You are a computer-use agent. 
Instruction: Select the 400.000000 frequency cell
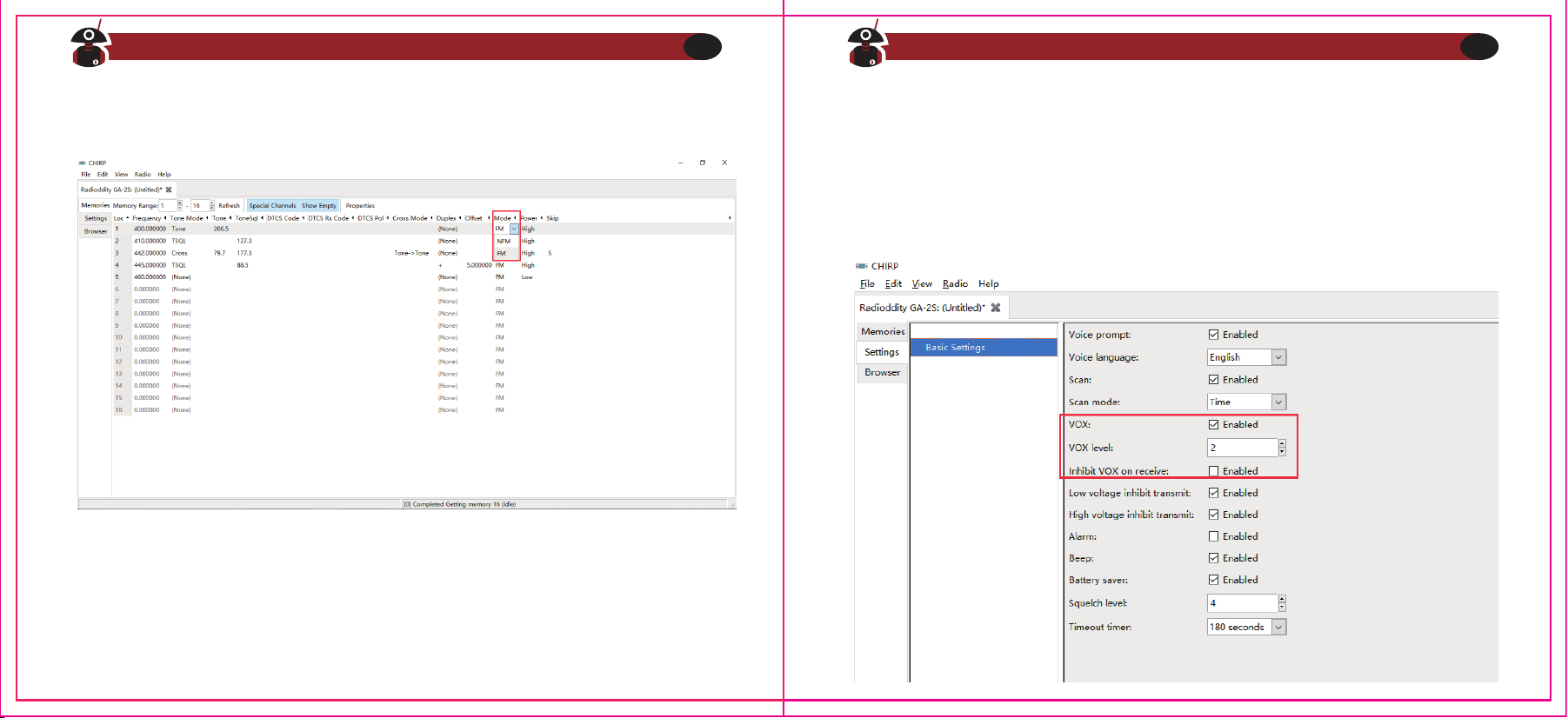[x=150, y=229]
